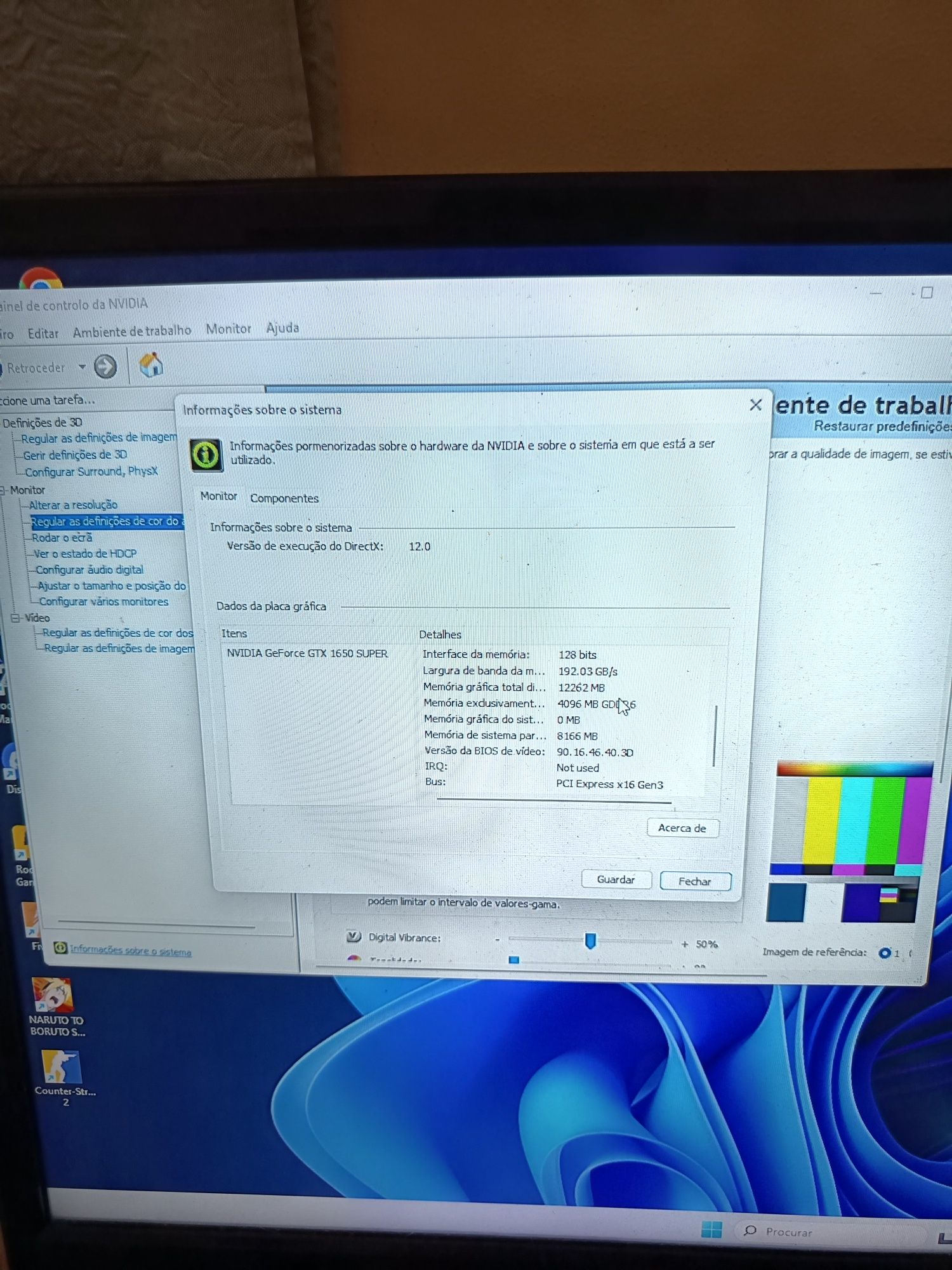Select Ver o estado de HDCP
The height and width of the screenshot is (1270, 952).
[x=84, y=554]
